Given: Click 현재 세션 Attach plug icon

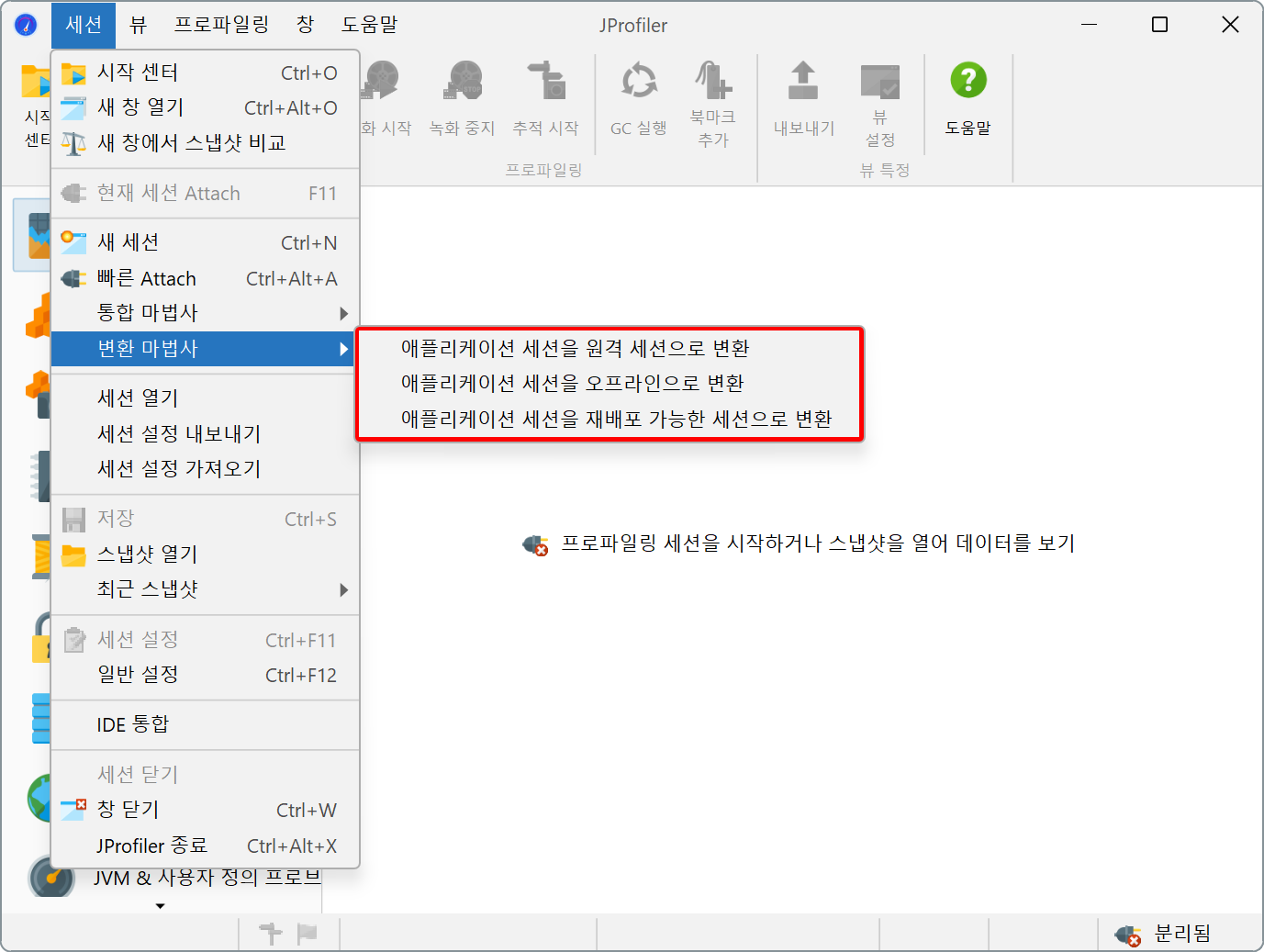Looking at the screenshot, I should [73, 193].
